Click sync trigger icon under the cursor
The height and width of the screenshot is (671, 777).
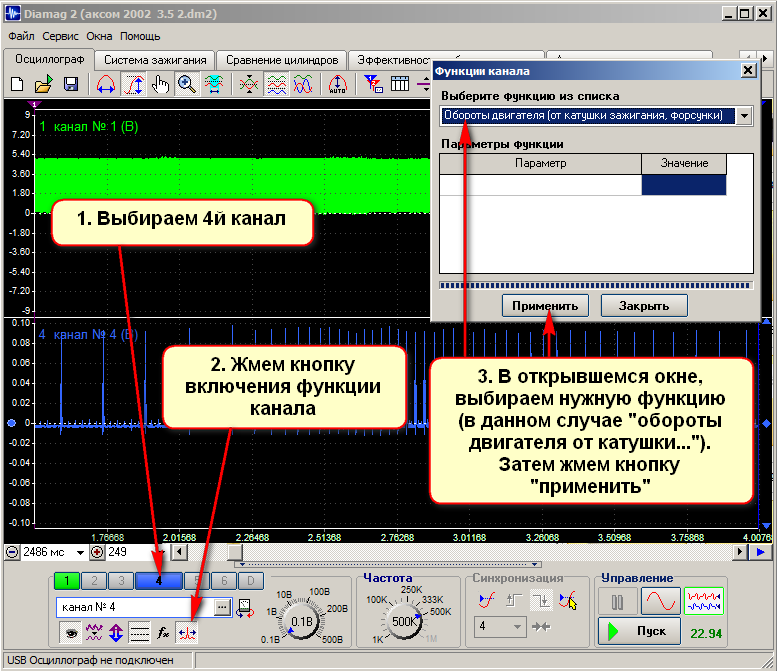click(x=568, y=601)
